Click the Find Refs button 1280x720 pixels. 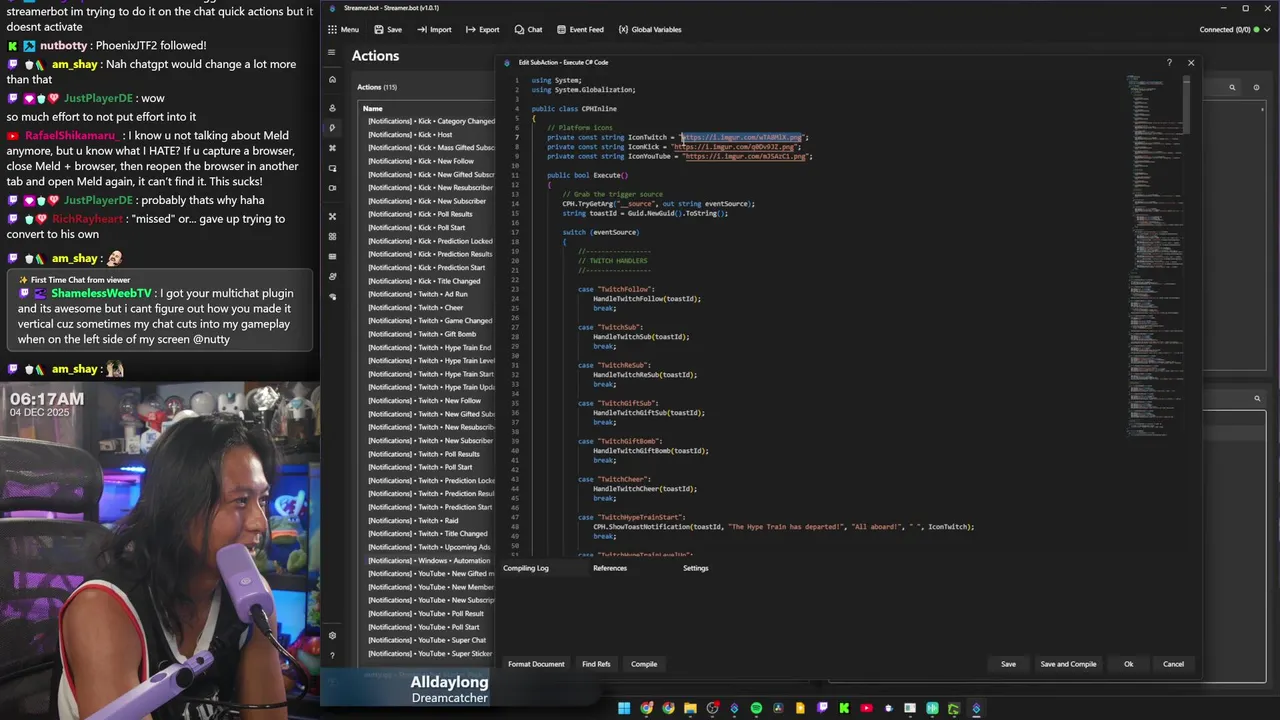click(596, 664)
